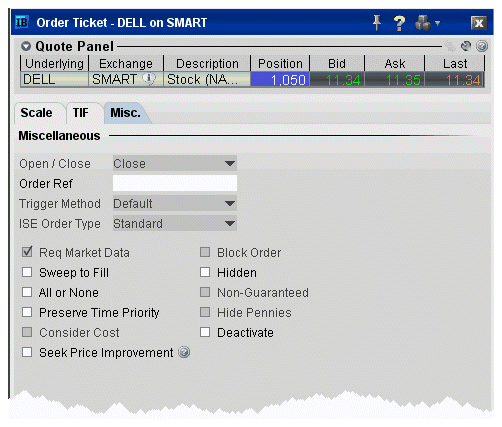Viewport: 502px width, 427px height.
Task: Click the Stock (NA... description cell
Action: click(207, 79)
